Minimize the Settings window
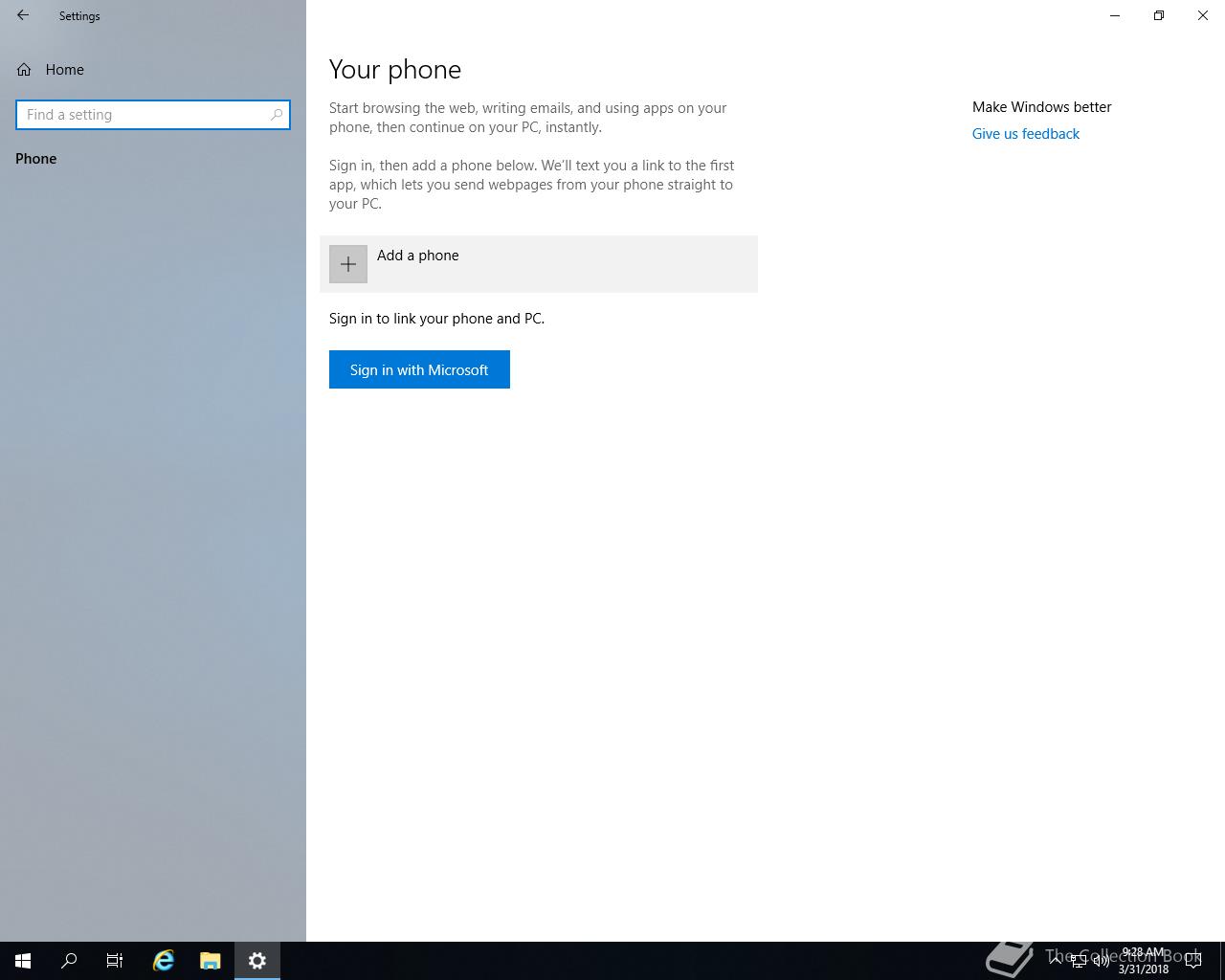Viewport: 1225px width, 980px height. pos(1115,15)
